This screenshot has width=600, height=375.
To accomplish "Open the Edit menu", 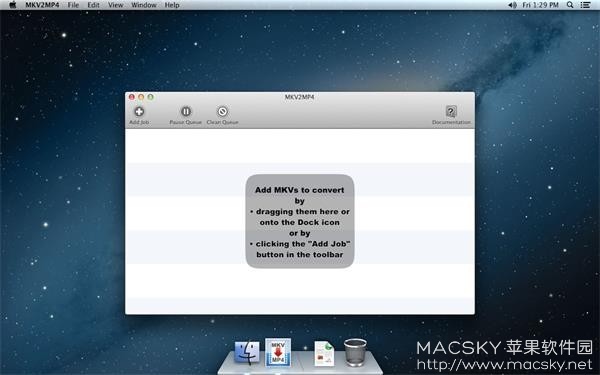I will (93, 5).
